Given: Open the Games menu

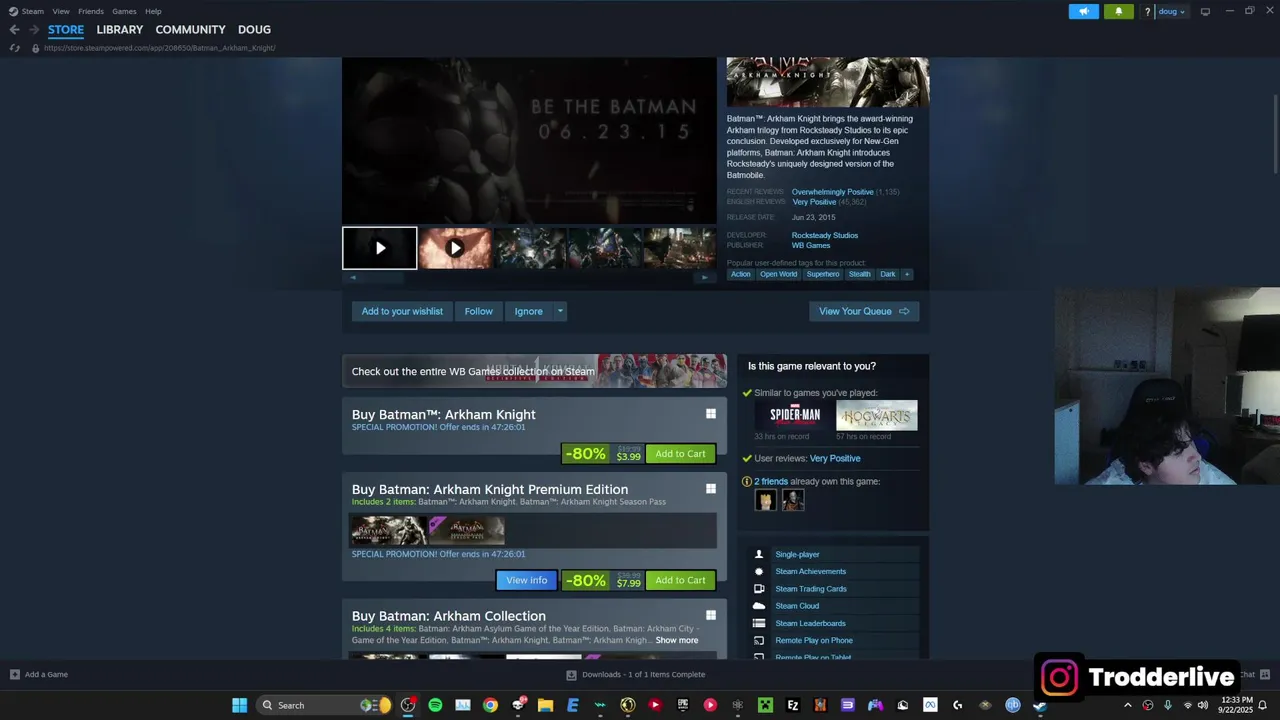Looking at the screenshot, I should 124,11.
